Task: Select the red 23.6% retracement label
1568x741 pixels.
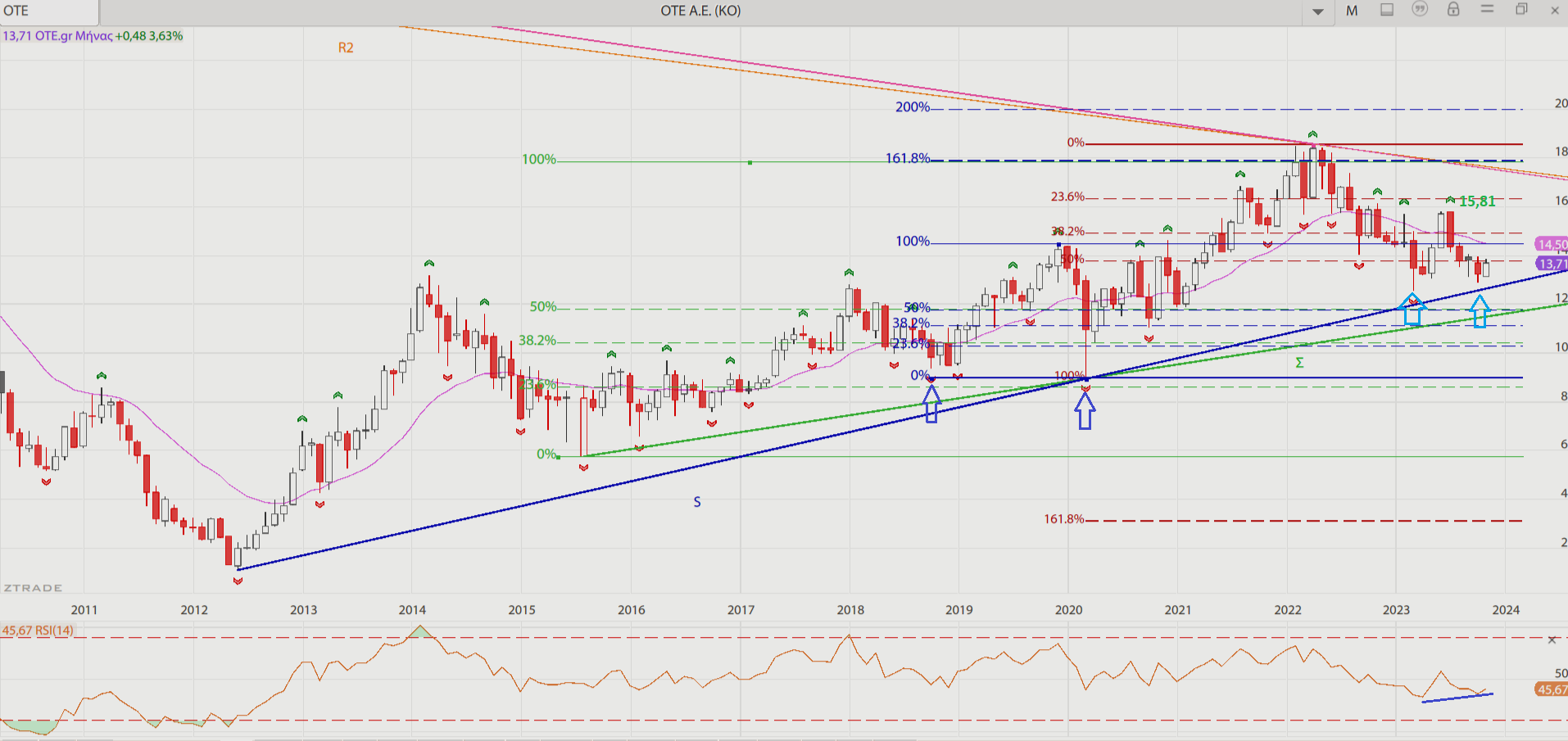Action: pos(1067,197)
